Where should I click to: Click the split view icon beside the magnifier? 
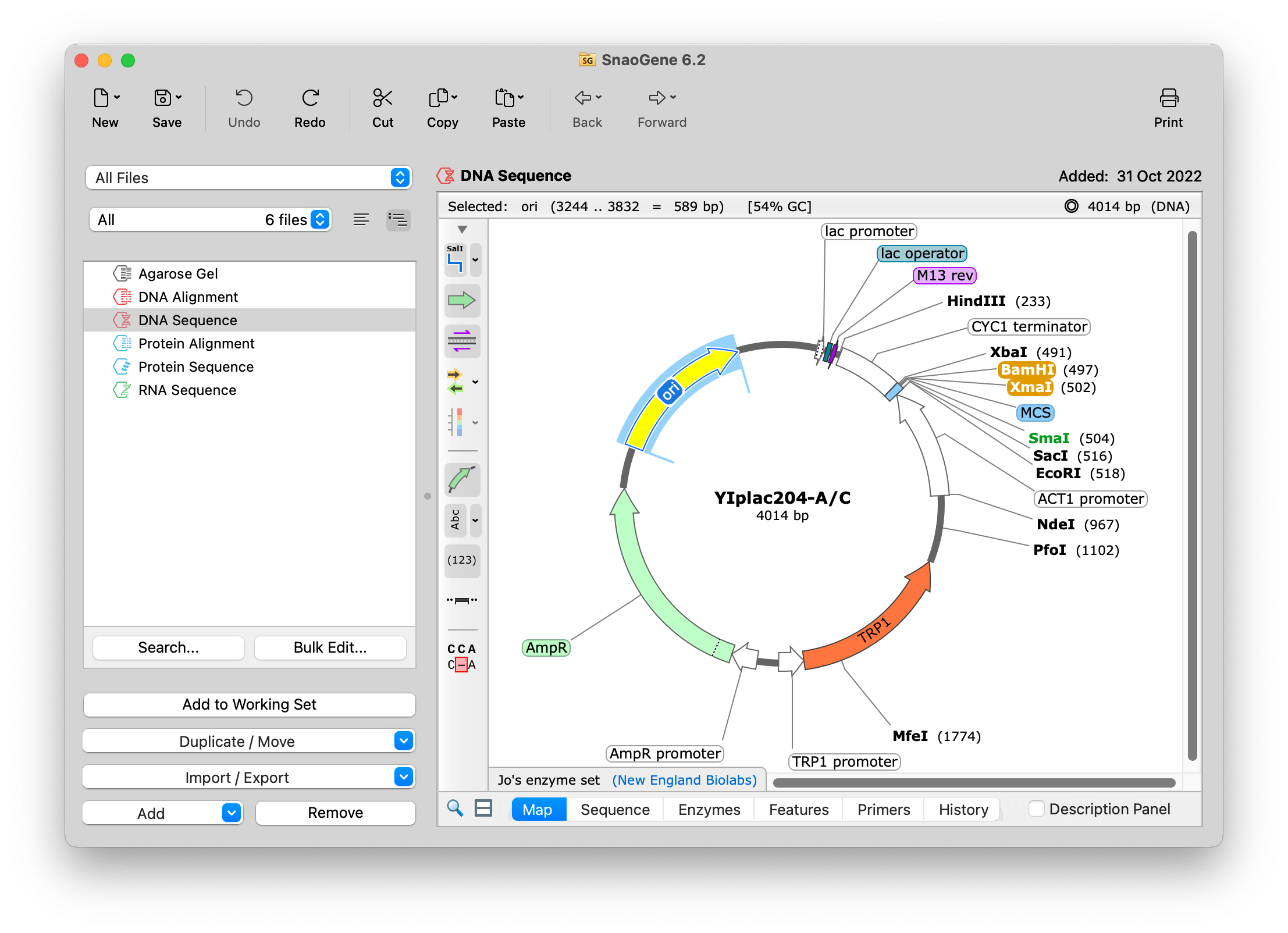[x=482, y=809]
